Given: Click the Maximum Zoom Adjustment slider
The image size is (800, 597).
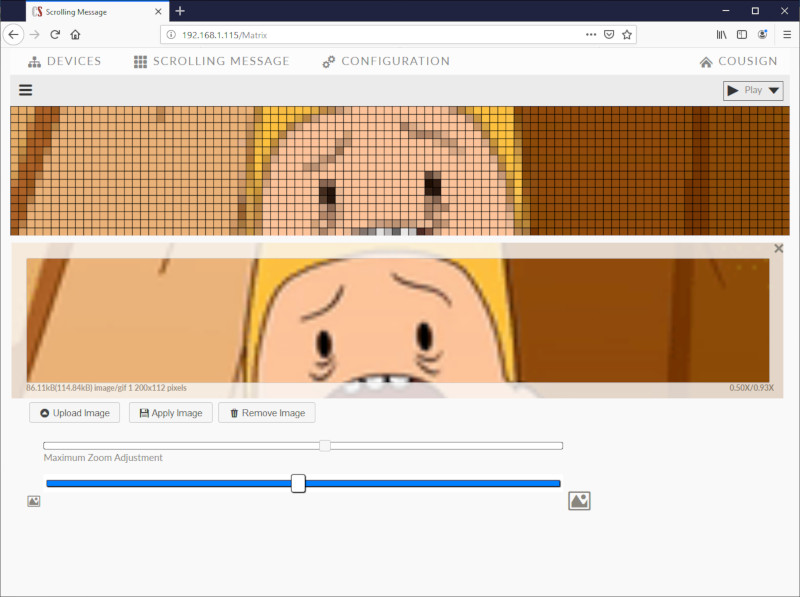Looking at the screenshot, I should (303, 446).
